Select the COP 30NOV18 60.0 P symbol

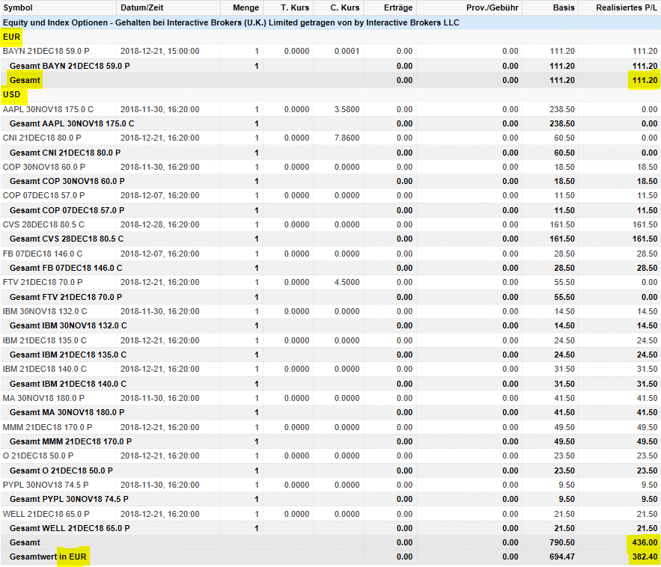(44, 167)
